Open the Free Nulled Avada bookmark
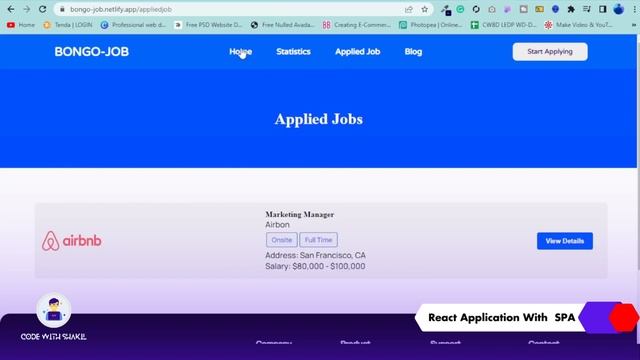The height and width of the screenshot is (360, 640). (x=283, y=25)
